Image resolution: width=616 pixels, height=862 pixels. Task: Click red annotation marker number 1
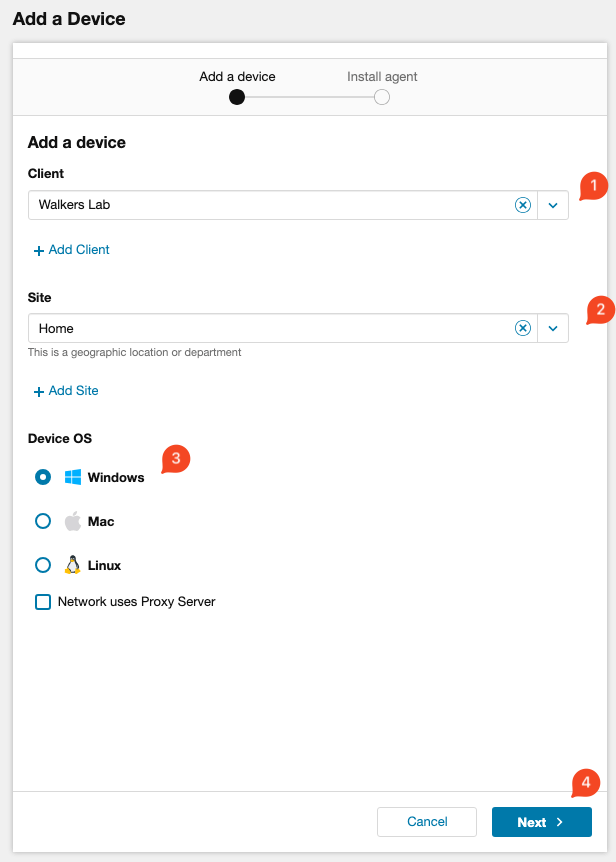[x=594, y=185]
